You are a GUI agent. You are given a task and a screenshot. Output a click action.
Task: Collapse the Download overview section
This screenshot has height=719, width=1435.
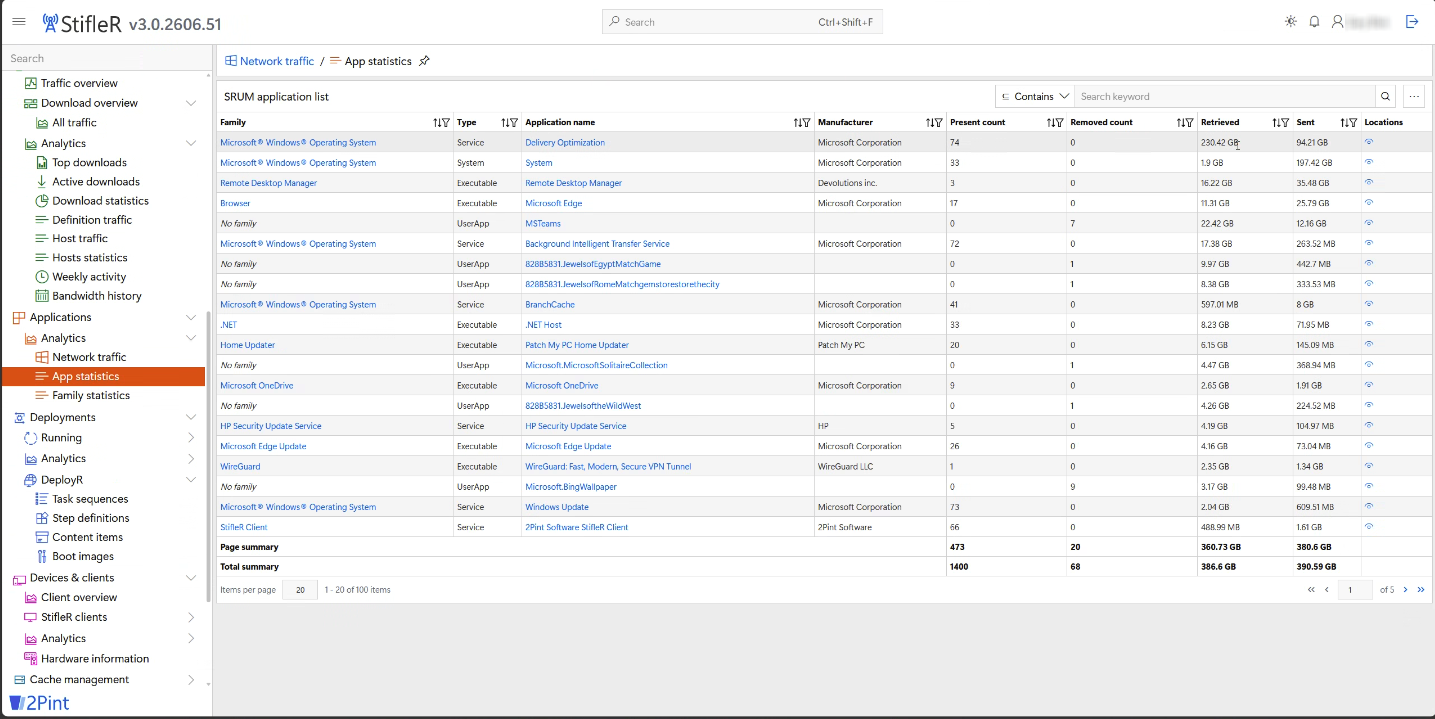coord(191,103)
